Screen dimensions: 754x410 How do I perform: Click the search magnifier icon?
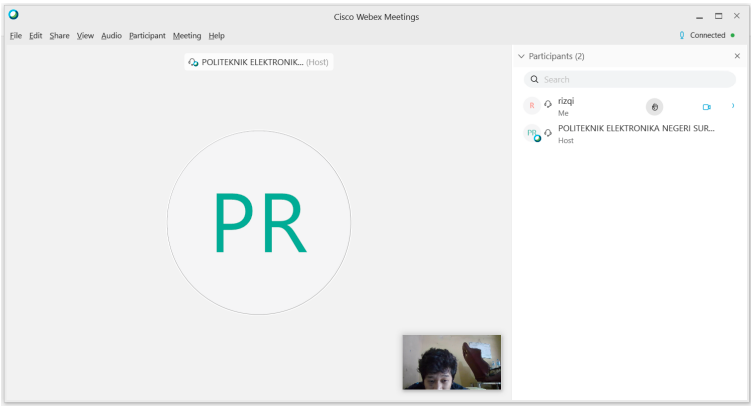point(534,79)
